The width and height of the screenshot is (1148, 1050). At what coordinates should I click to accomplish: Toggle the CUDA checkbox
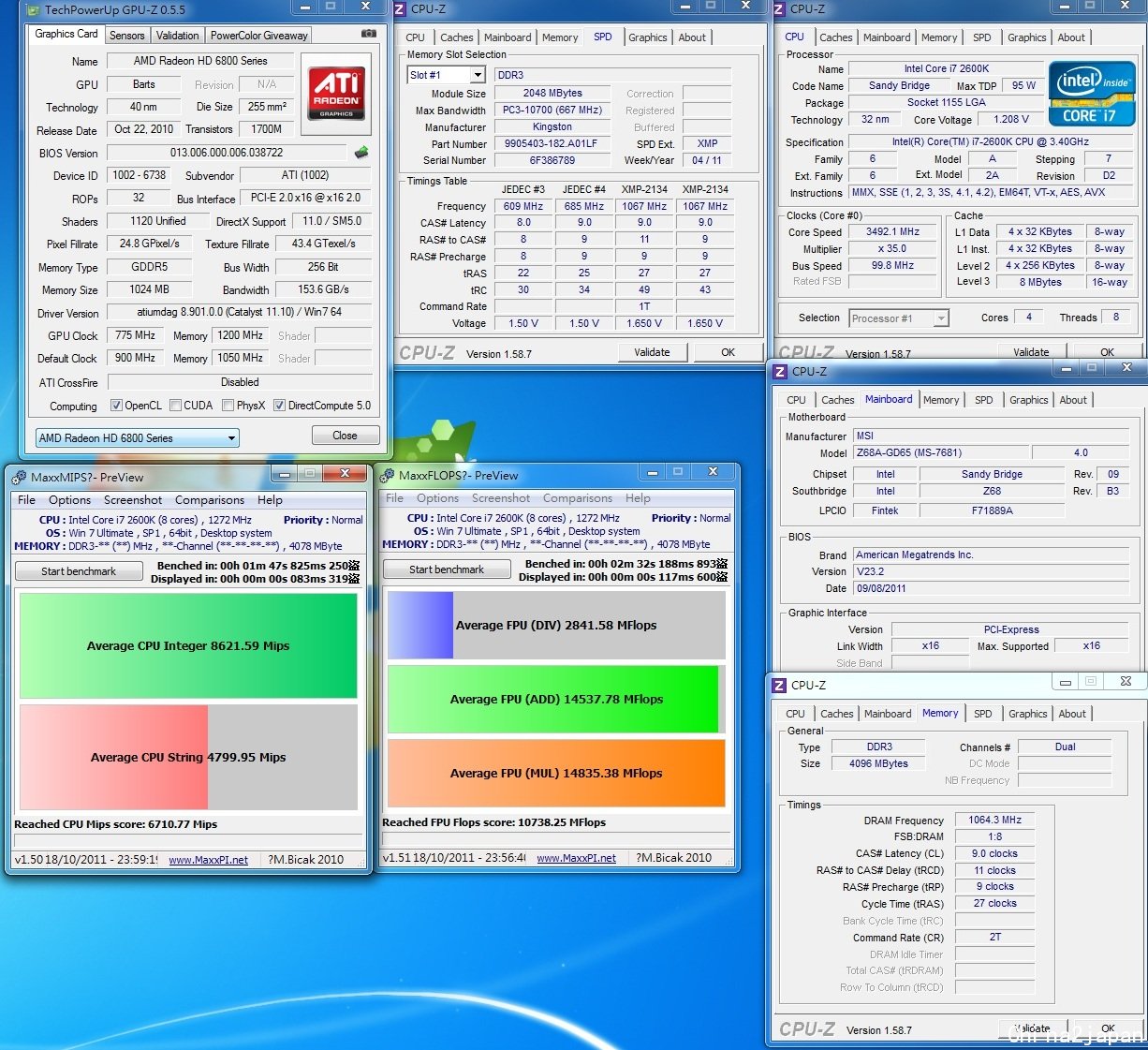pyautogui.click(x=175, y=406)
